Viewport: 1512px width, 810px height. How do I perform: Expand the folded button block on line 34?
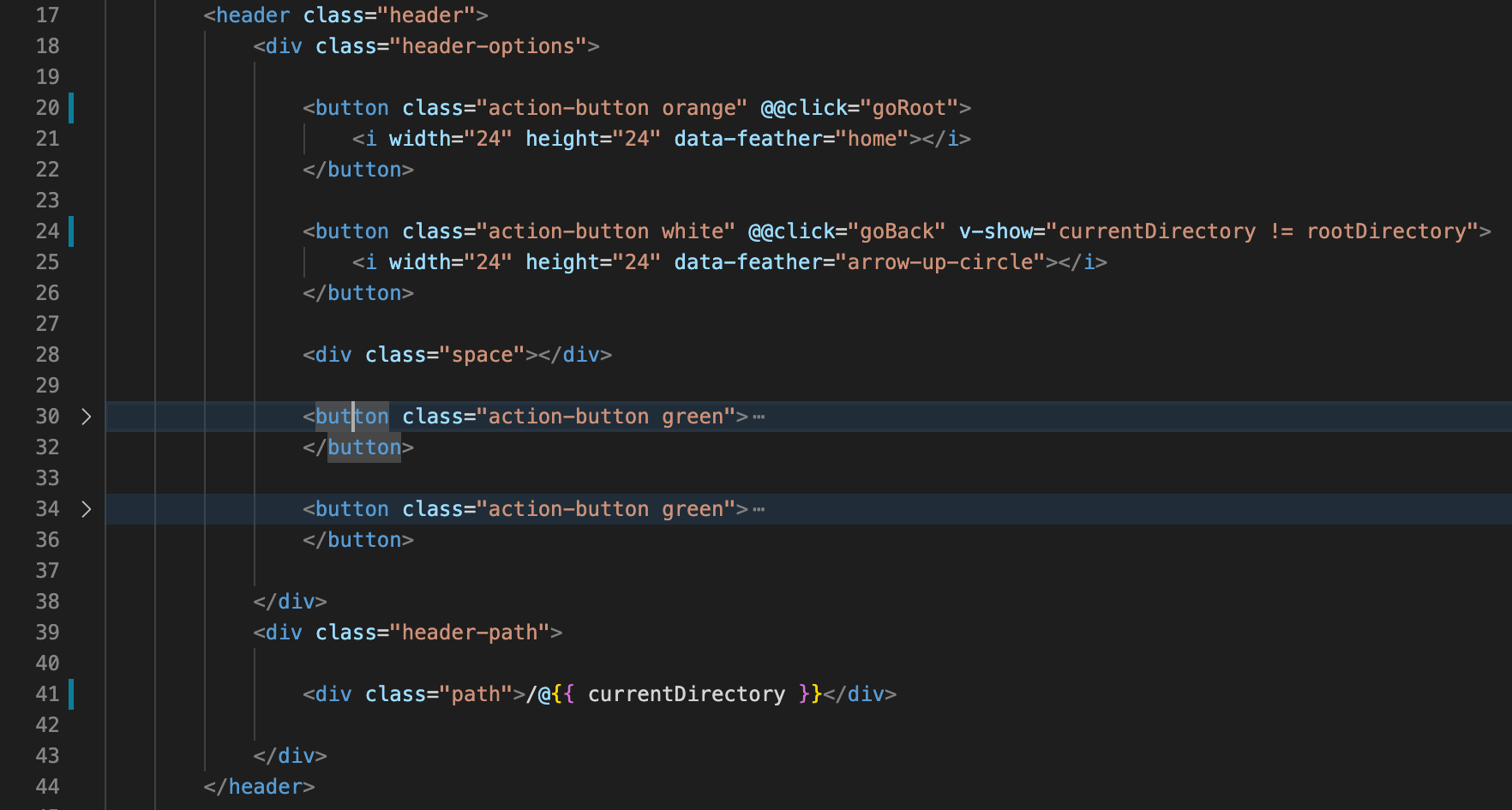pyautogui.click(x=86, y=509)
